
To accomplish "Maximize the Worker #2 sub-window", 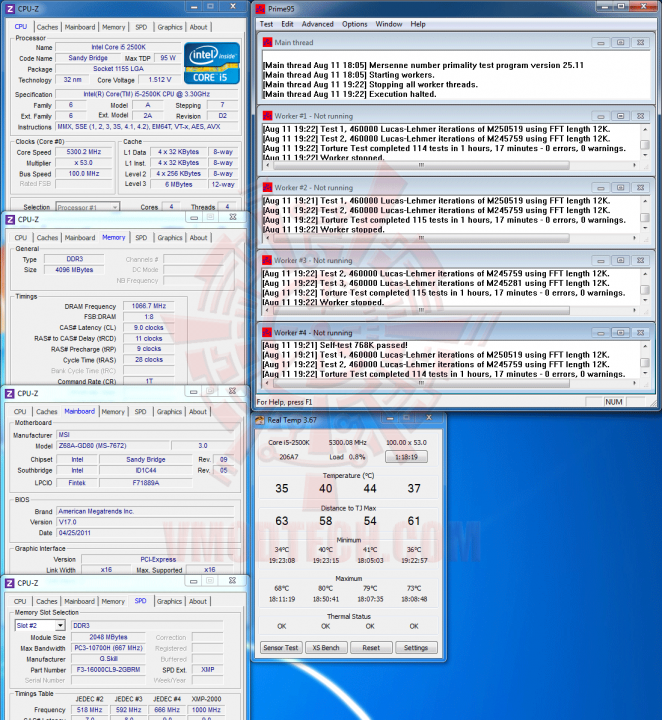I will pyautogui.click(x=620, y=187).
